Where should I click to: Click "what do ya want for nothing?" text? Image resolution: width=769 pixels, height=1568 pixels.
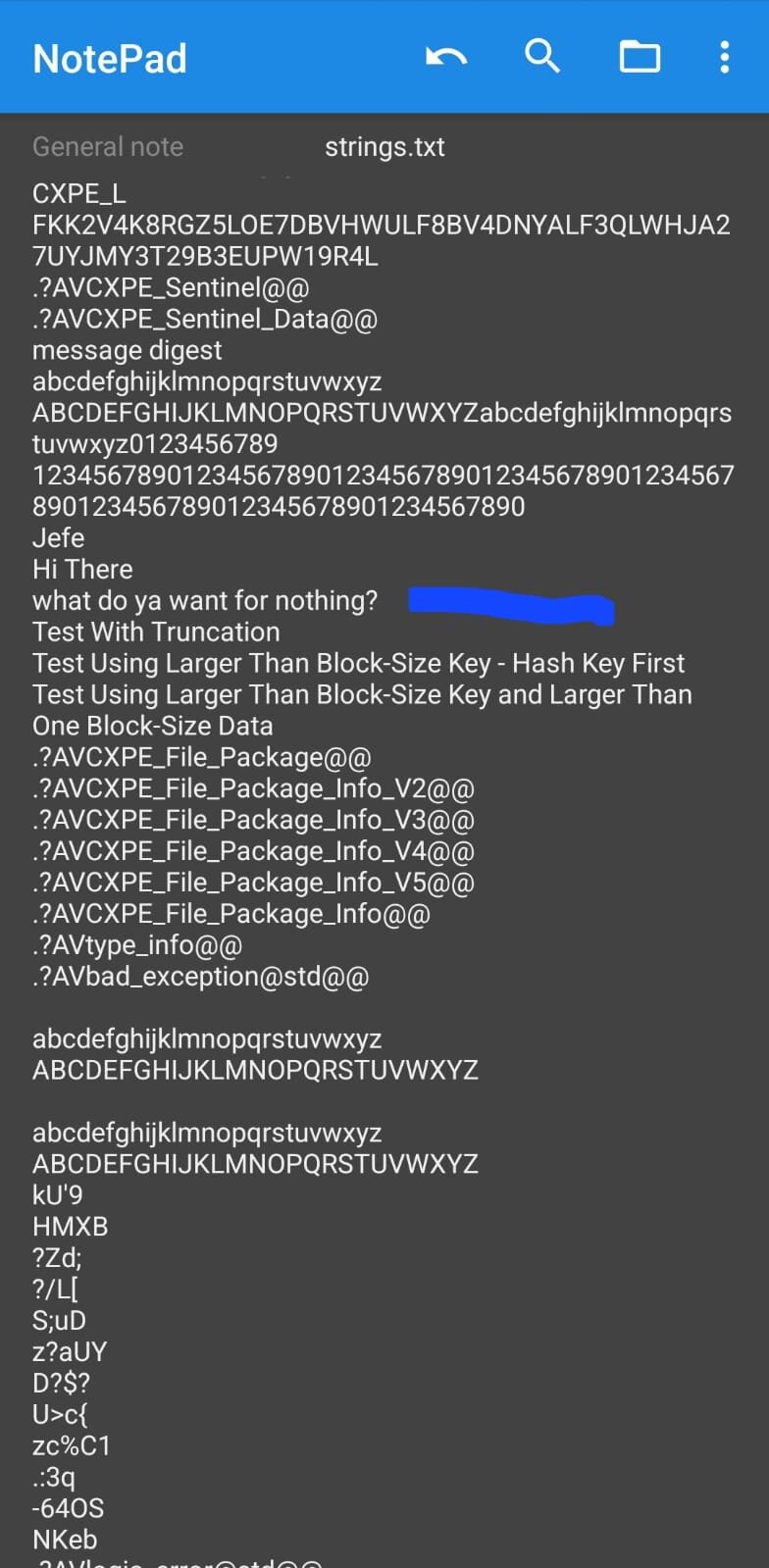(x=205, y=601)
